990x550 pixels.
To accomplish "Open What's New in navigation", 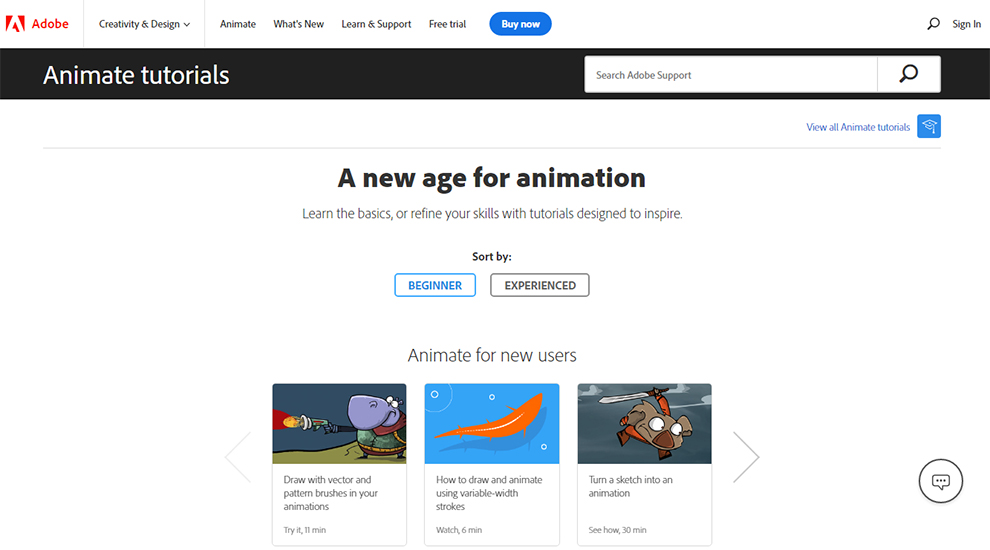I will point(299,24).
